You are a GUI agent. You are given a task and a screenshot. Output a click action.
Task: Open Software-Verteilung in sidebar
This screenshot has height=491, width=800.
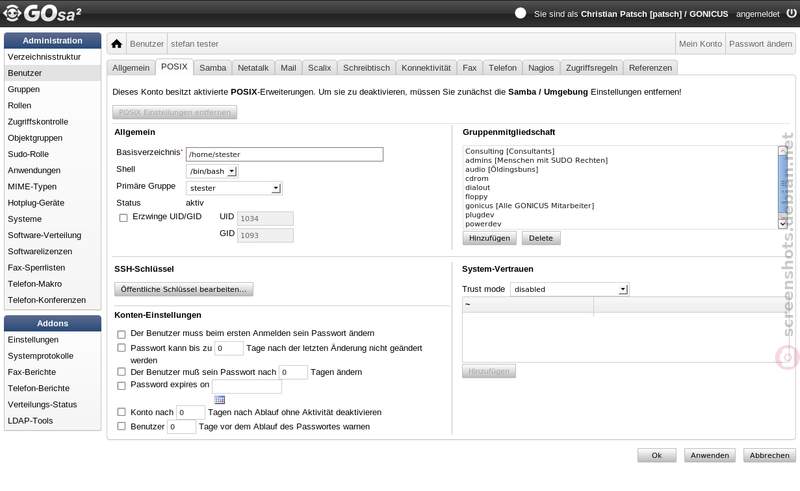tap(53, 235)
